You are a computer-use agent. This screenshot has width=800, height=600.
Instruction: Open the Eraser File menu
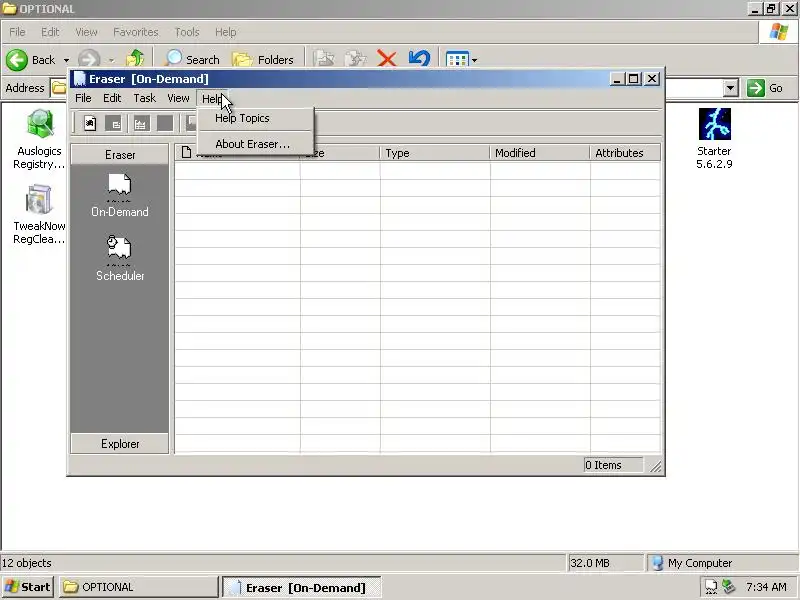83,98
